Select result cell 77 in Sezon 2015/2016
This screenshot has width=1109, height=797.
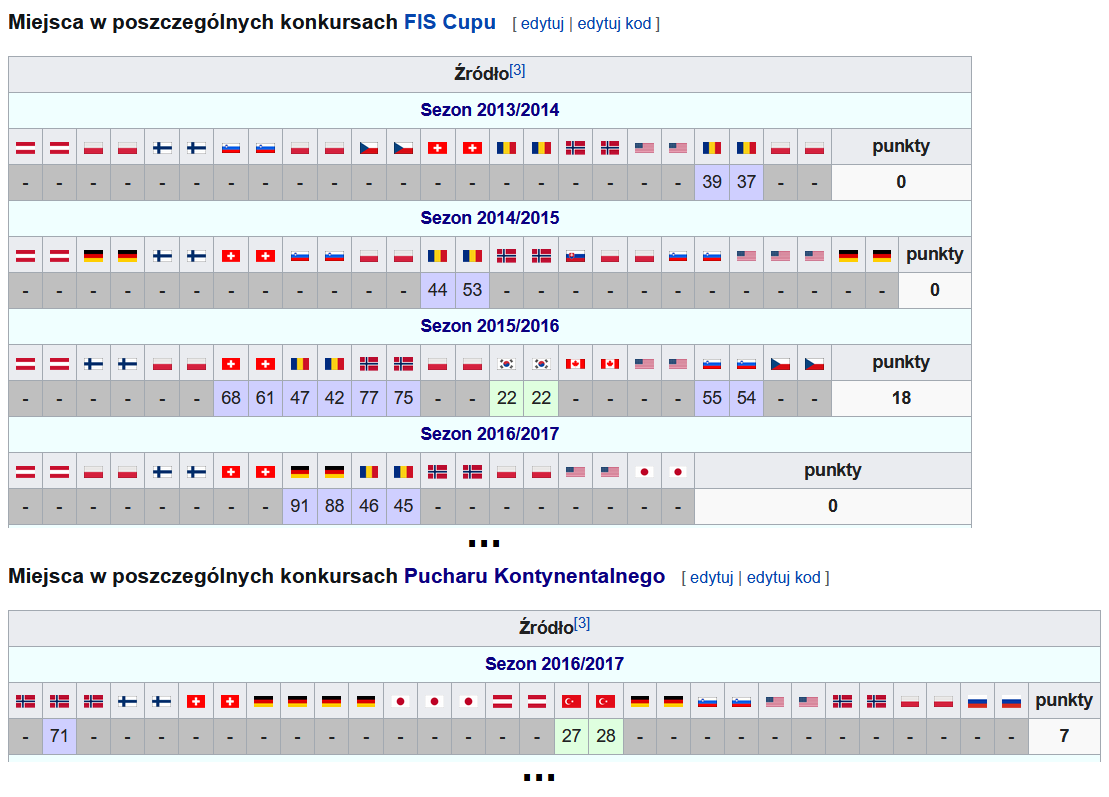(x=368, y=398)
